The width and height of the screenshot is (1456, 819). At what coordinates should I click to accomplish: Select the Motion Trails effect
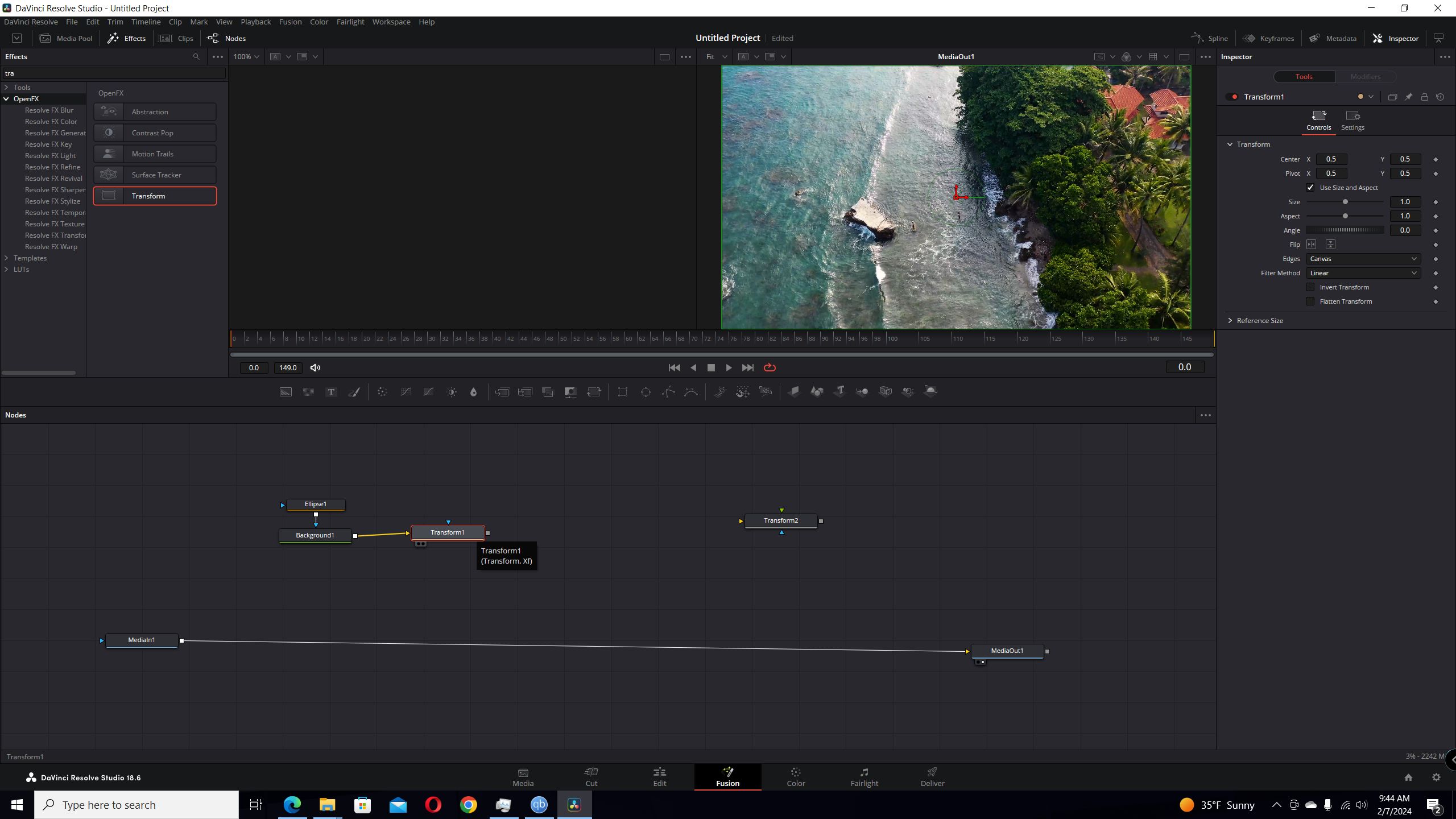[x=155, y=154]
